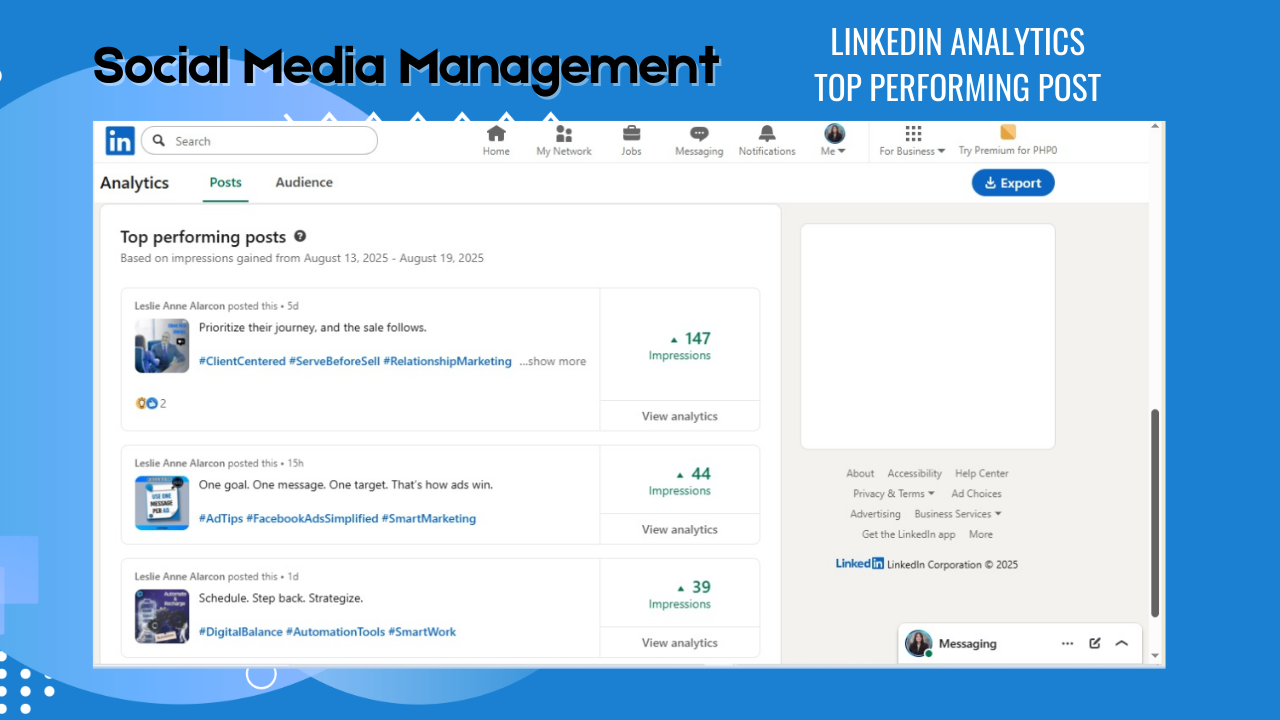Expand the Privacy & Terms footer dropdown
The image size is (1280, 720).
(x=894, y=494)
